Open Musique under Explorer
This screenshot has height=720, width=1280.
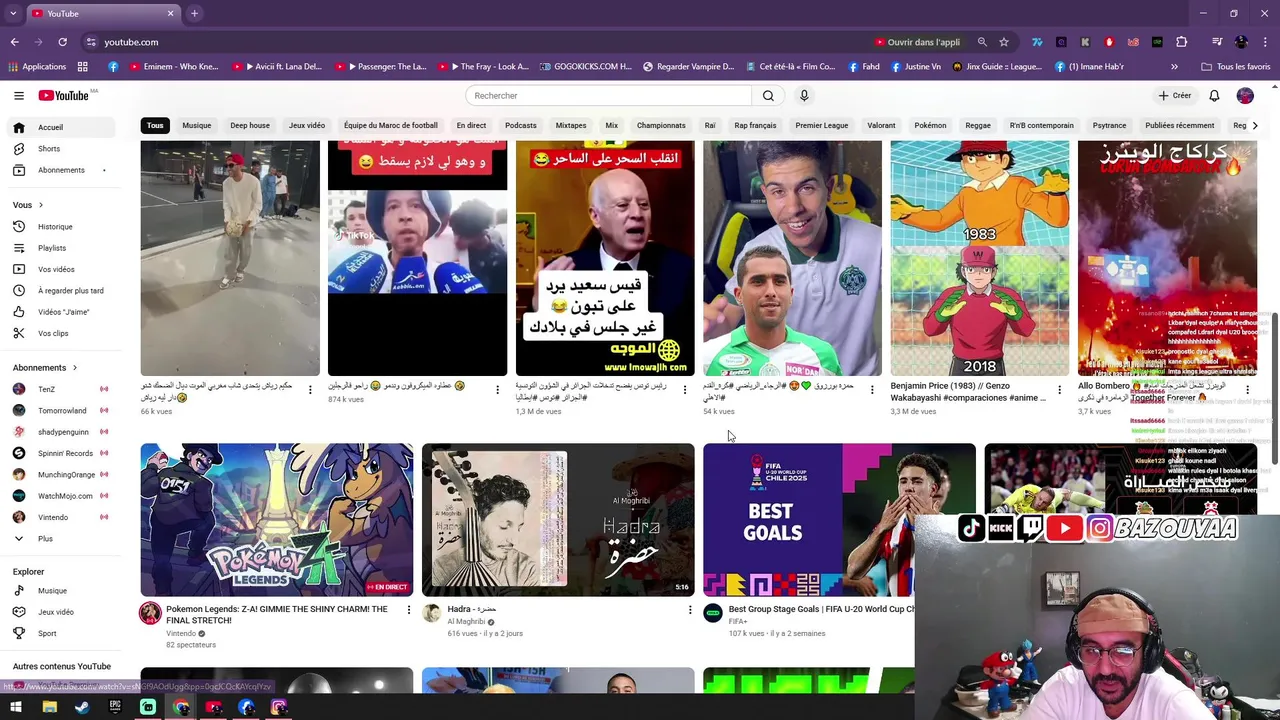point(62,591)
